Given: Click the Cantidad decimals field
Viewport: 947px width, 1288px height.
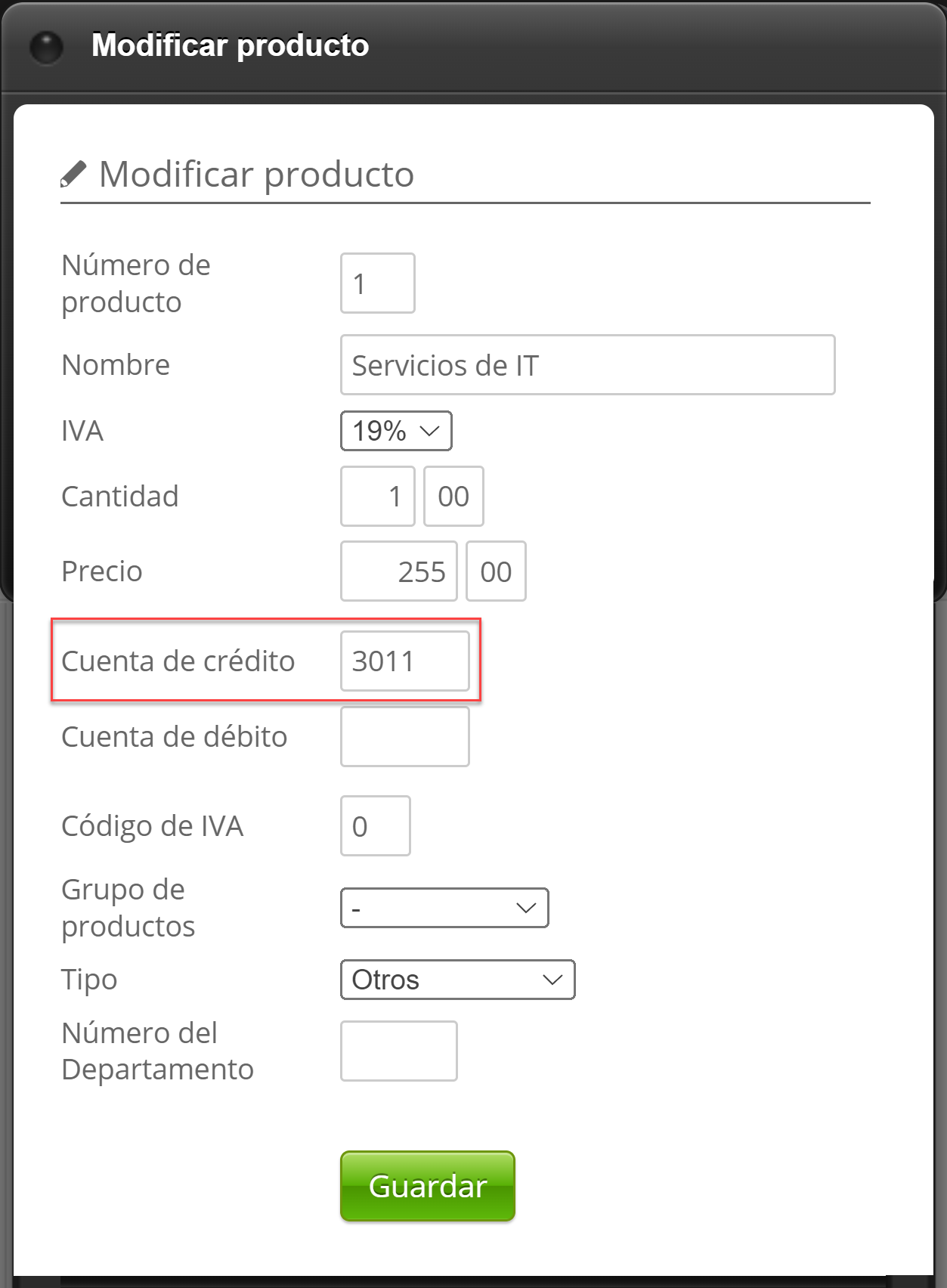Looking at the screenshot, I should tap(453, 497).
